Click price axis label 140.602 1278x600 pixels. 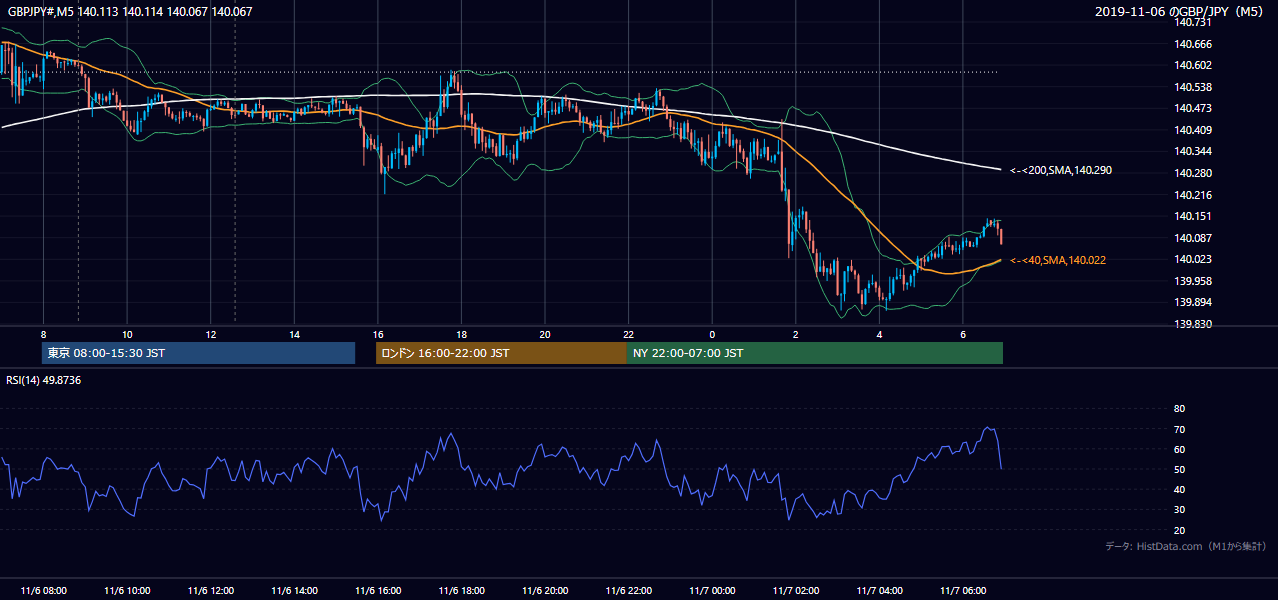(1194, 65)
